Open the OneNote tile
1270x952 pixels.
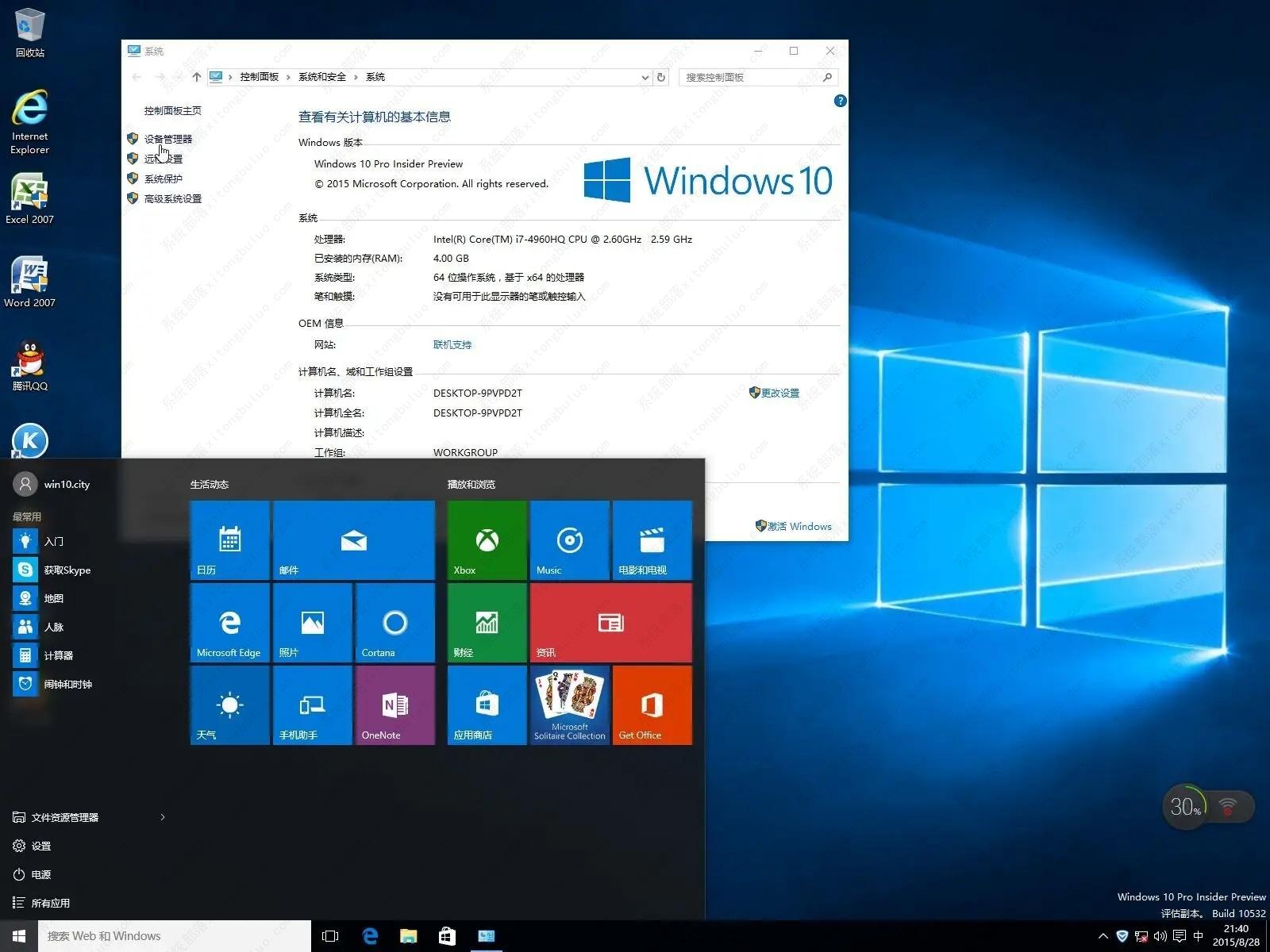394,704
